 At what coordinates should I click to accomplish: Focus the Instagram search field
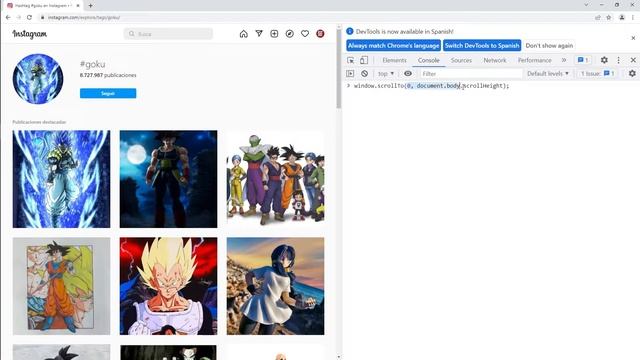(x=168, y=34)
